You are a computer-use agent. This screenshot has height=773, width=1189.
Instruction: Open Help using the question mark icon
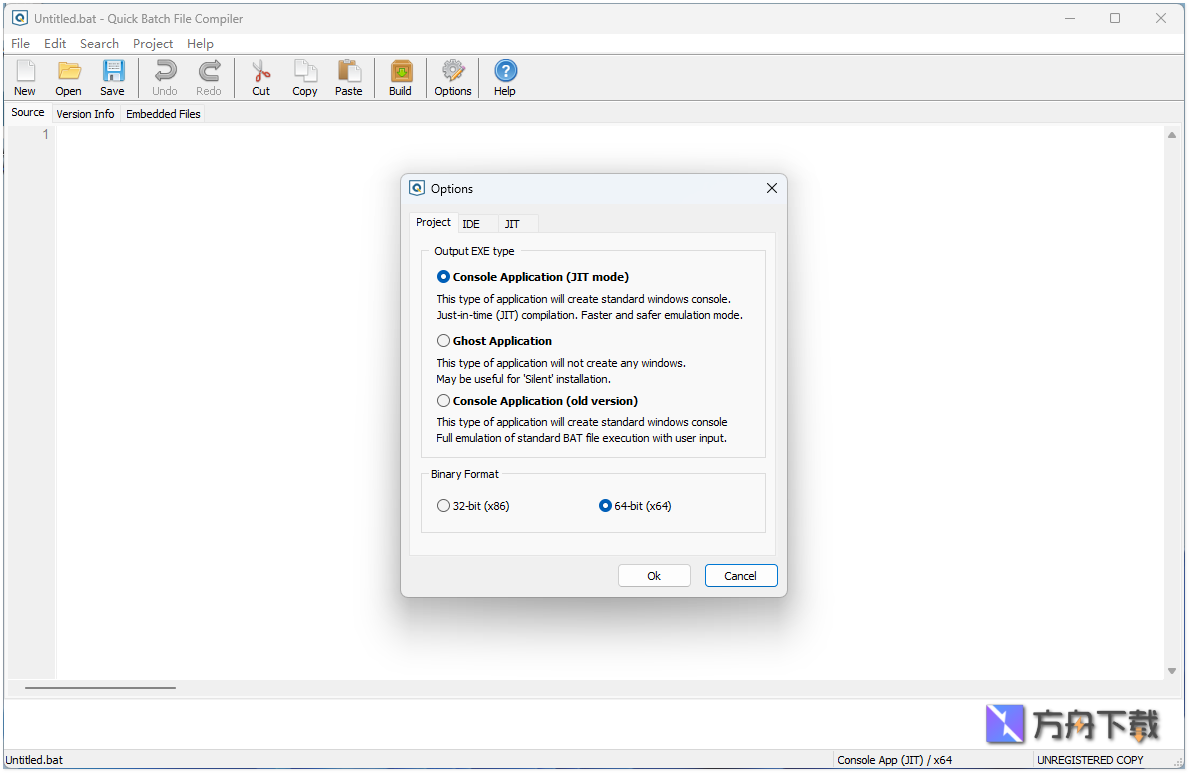pyautogui.click(x=505, y=77)
